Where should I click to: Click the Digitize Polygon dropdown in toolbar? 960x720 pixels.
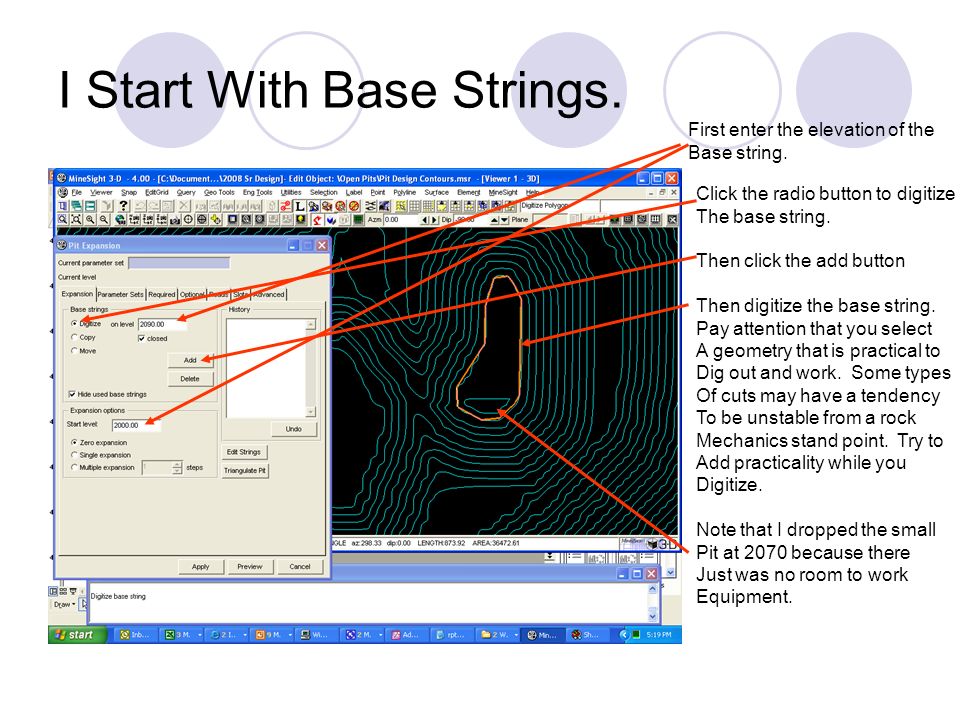coord(560,206)
